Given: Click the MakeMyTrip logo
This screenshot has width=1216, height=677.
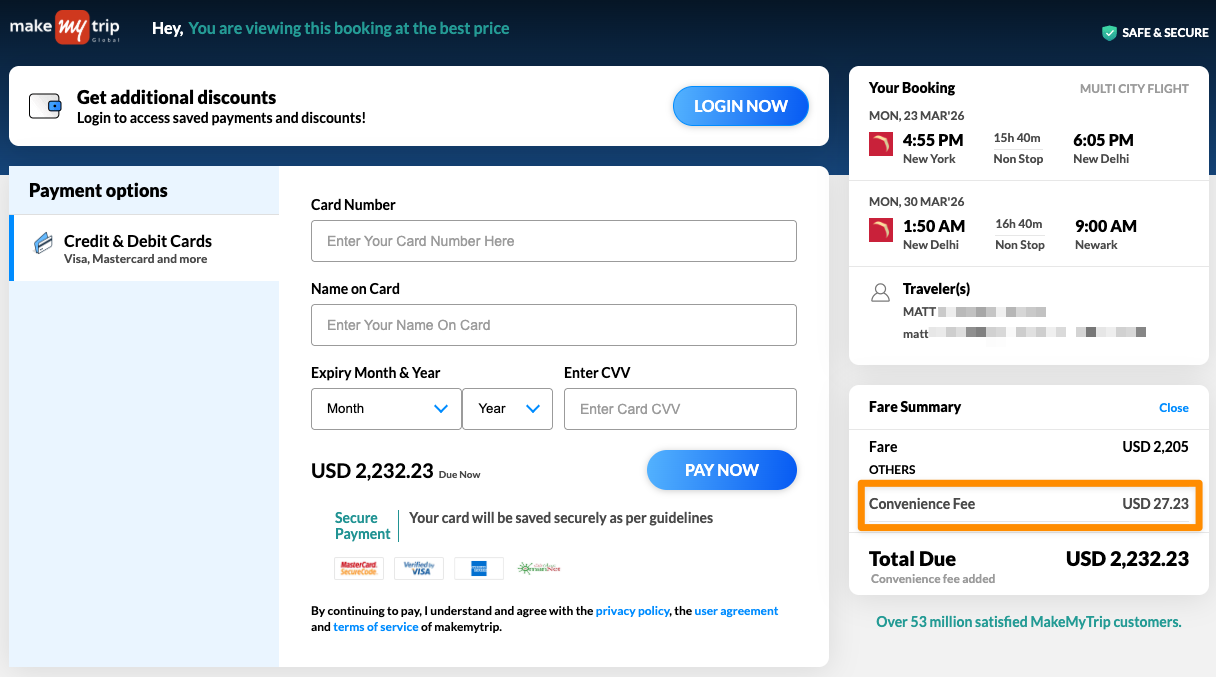Looking at the screenshot, I should pyautogui.click(x=65, y=28).
